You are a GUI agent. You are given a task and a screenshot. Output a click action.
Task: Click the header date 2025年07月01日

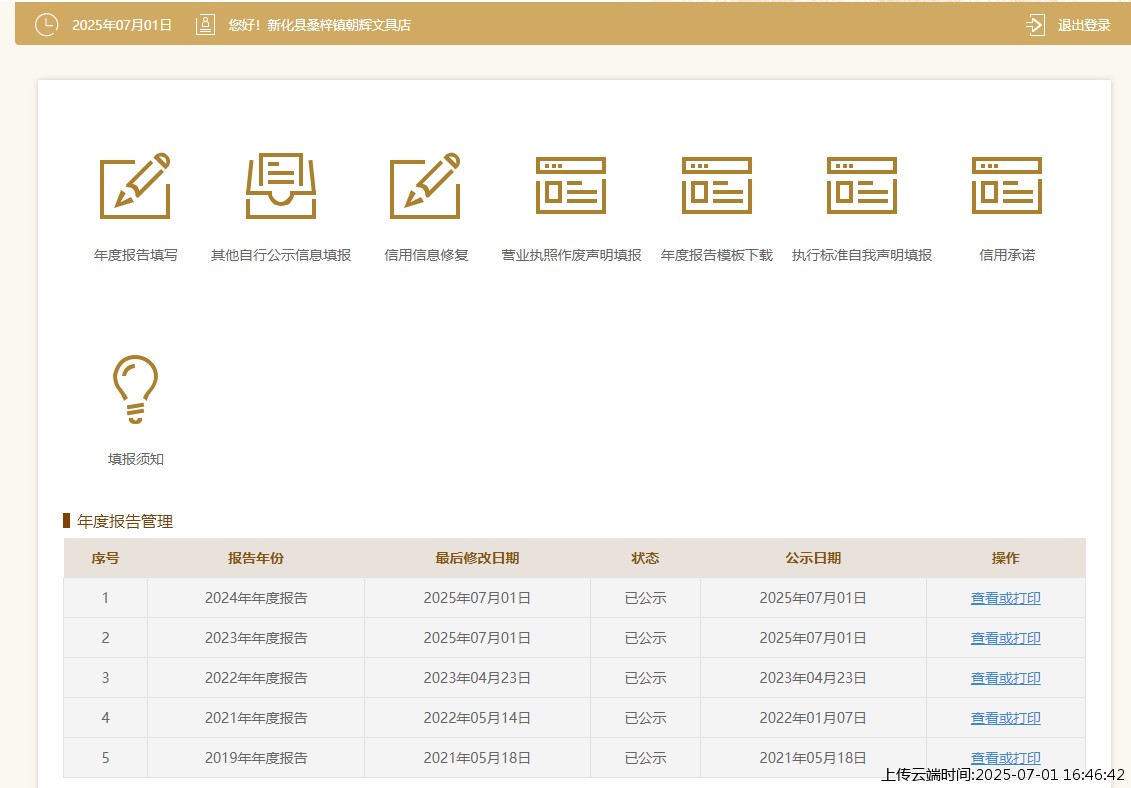pyautogui.click(x=122, y=25)
